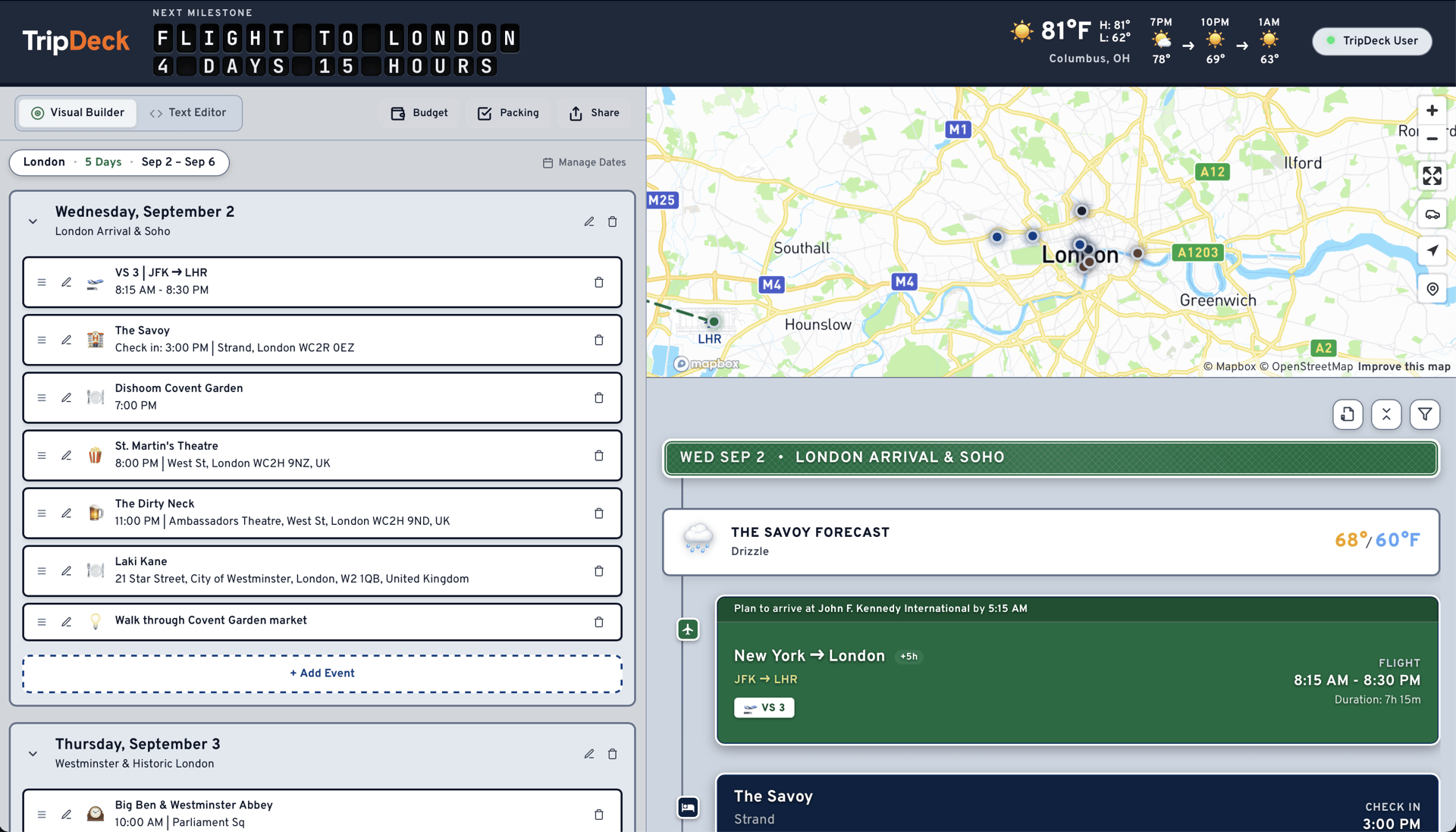Delete the VS 3 flight event
Image resolution: width=1456 pixels, height=832 pixels.
[x=599, y=282]
